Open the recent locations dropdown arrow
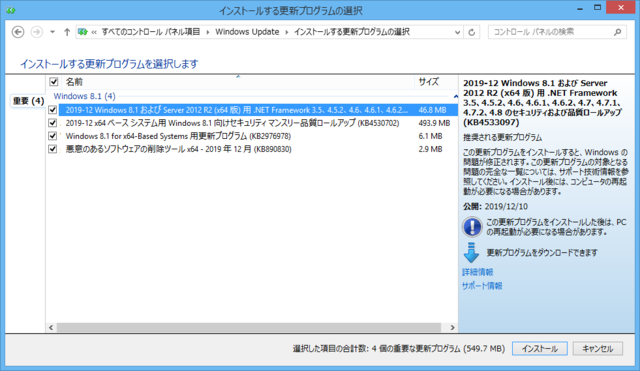The width and height of the screenshot is (640, 371). click(x=52, y=32)
